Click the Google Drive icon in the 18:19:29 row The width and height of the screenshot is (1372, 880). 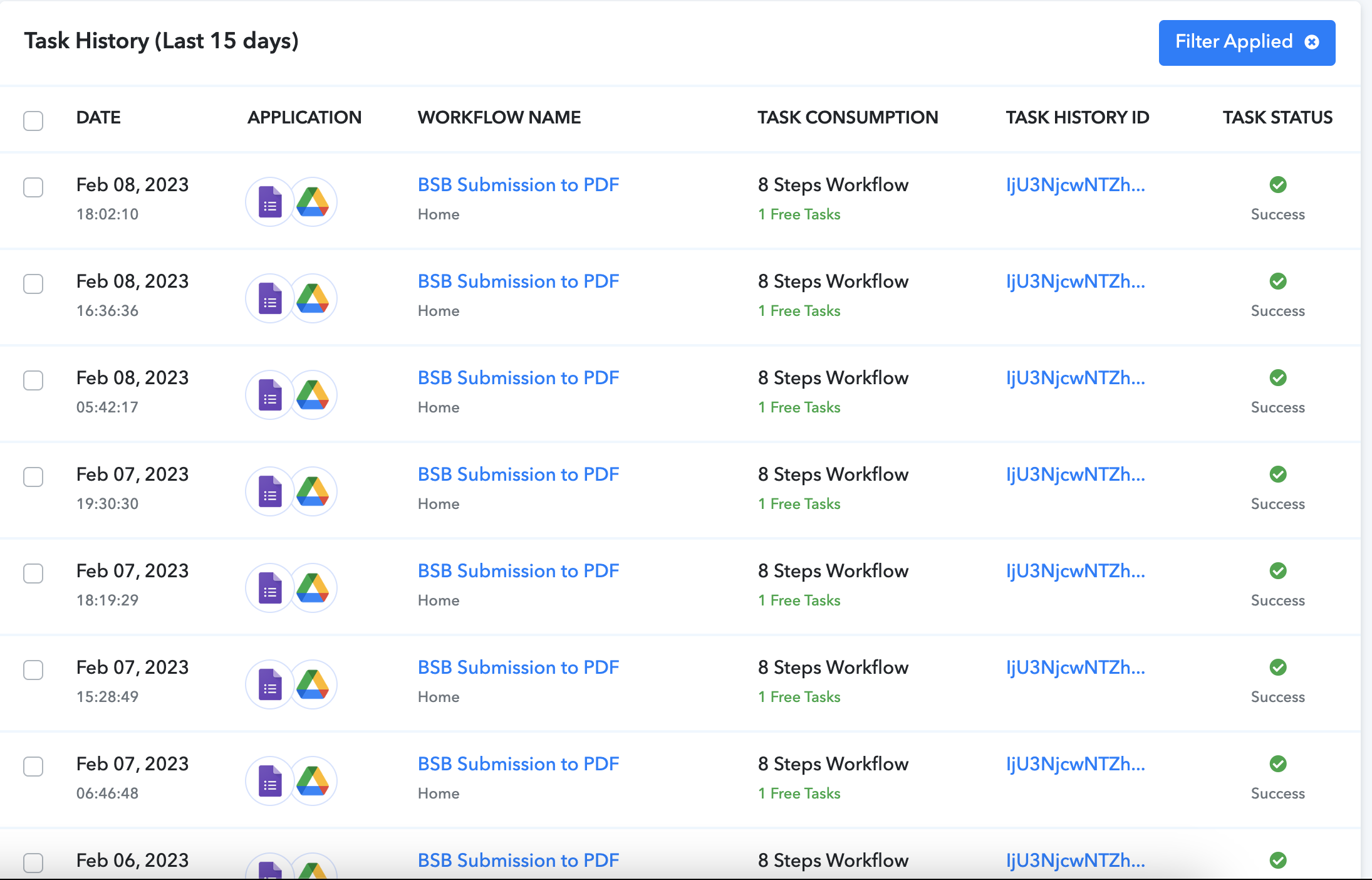[313, 588]
